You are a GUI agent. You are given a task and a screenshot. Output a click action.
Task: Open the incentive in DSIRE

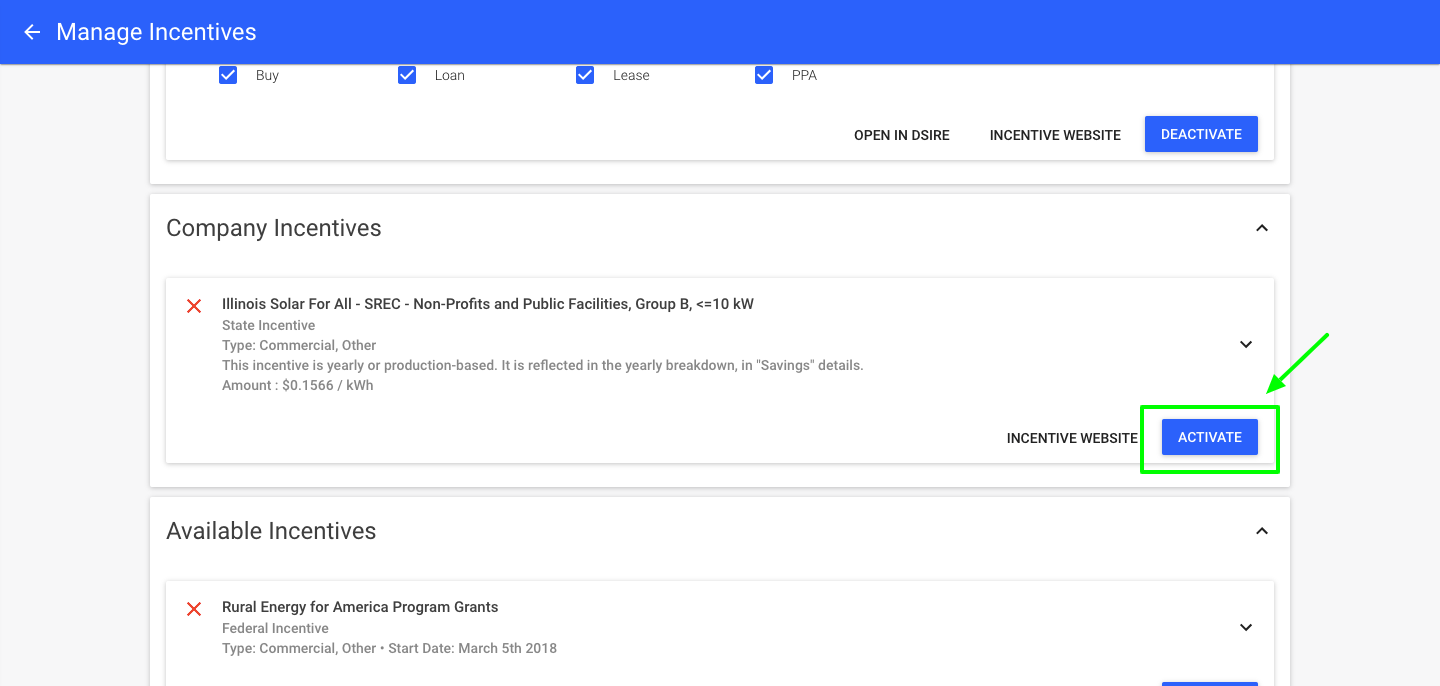pos(901,135)
